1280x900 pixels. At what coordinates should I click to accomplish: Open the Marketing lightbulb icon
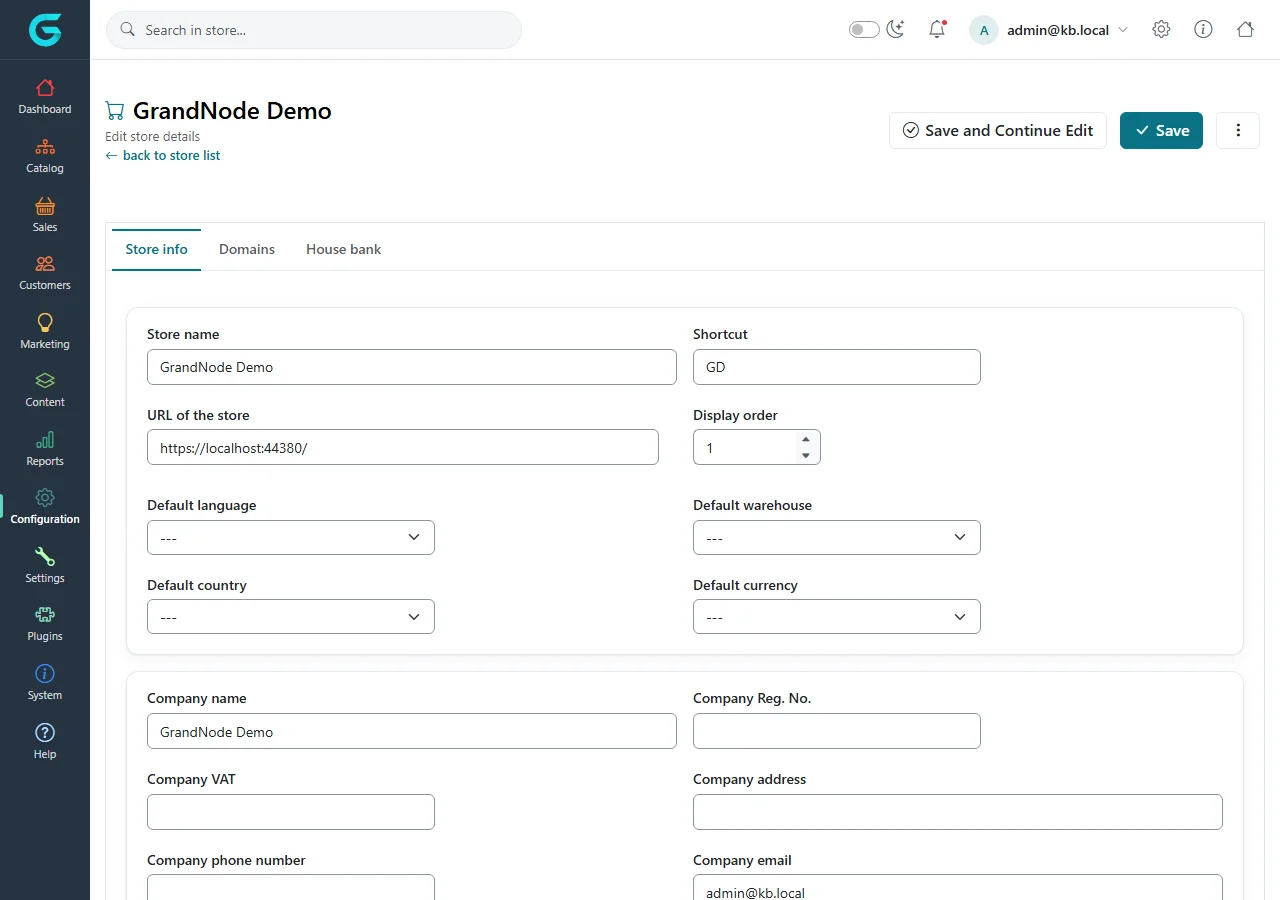coord(45,323)
